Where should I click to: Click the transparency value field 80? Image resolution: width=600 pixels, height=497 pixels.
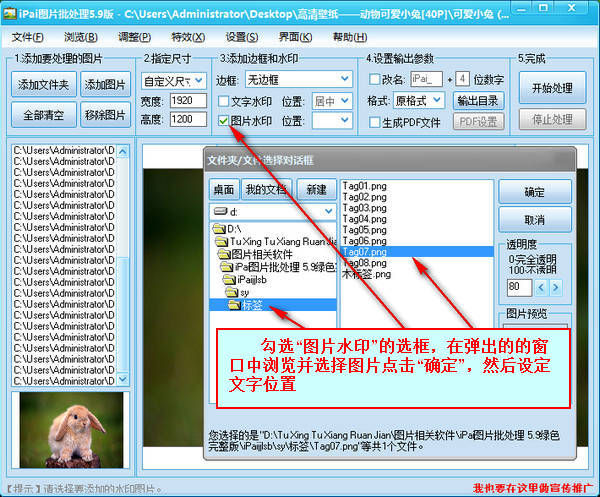click(x=519, y=287)
